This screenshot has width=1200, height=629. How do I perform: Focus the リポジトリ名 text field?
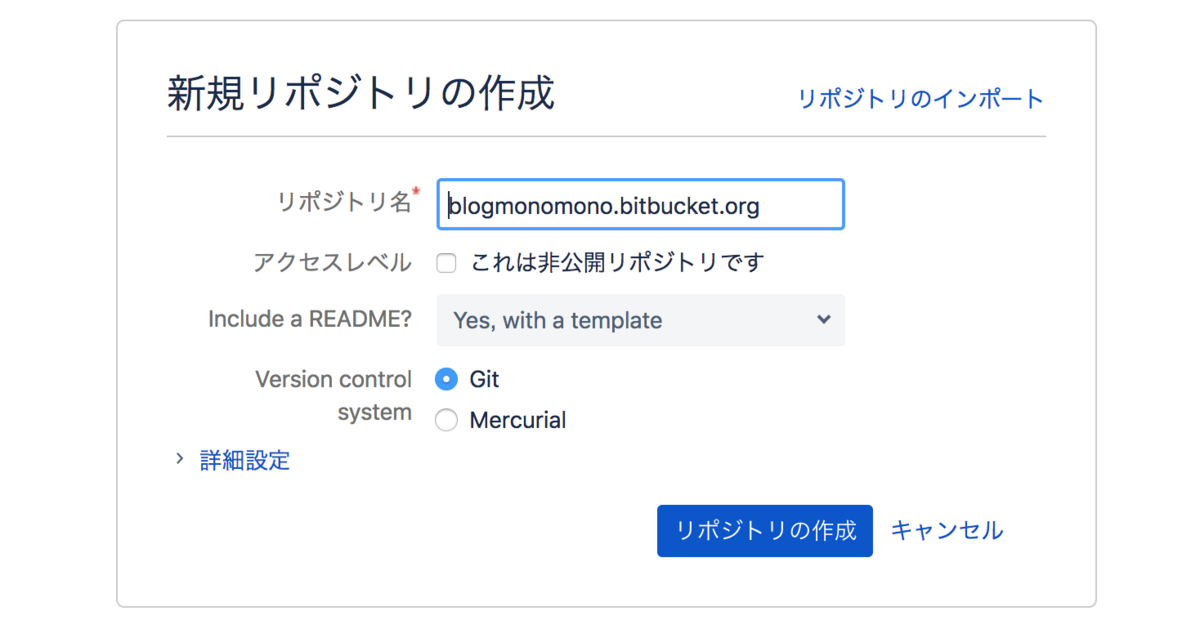click(640, 205)
